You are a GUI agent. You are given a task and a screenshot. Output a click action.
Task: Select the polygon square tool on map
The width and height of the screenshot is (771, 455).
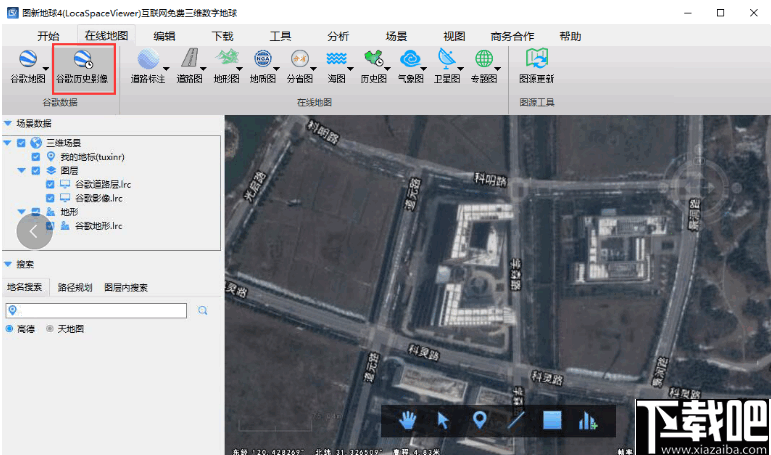point(552,421)
